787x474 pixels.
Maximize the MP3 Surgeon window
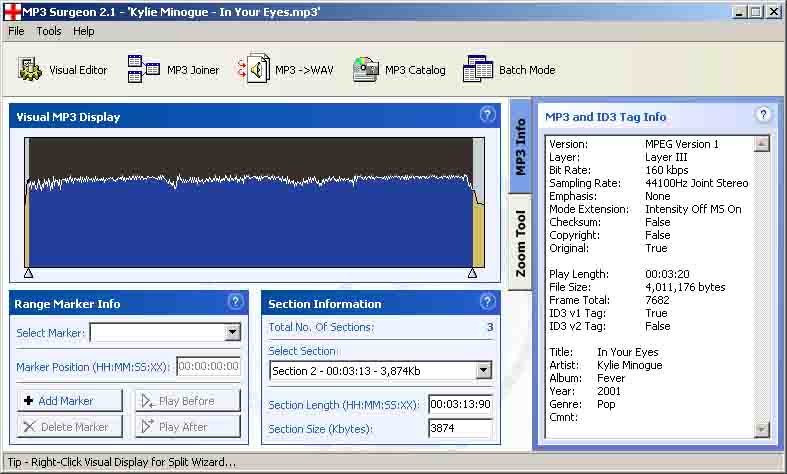(756, 11)
